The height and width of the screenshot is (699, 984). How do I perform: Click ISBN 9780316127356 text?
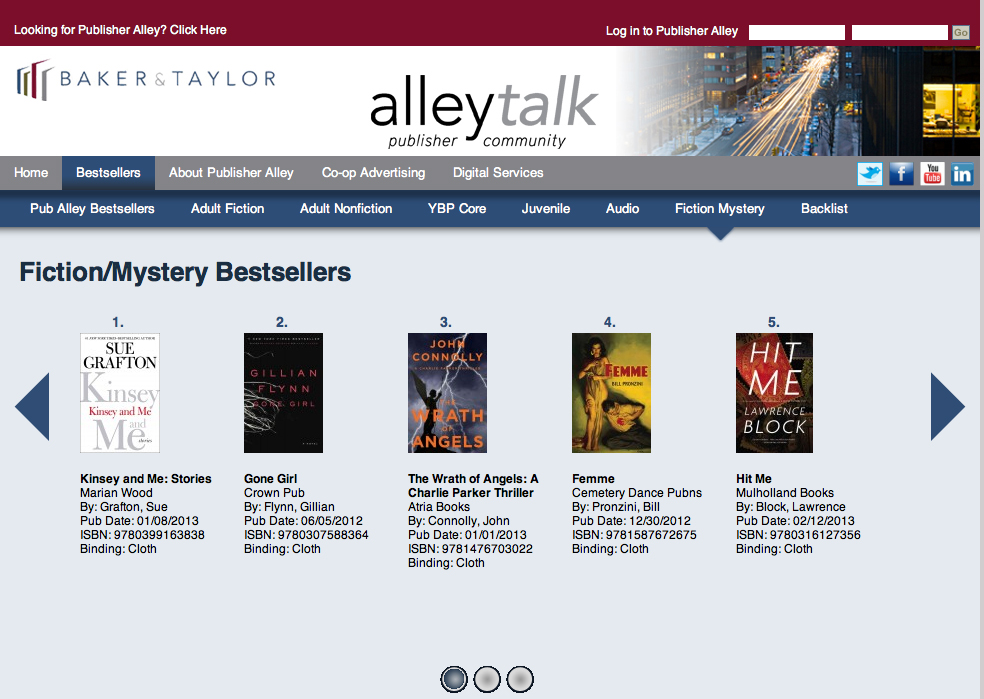[x=798, y=535]
